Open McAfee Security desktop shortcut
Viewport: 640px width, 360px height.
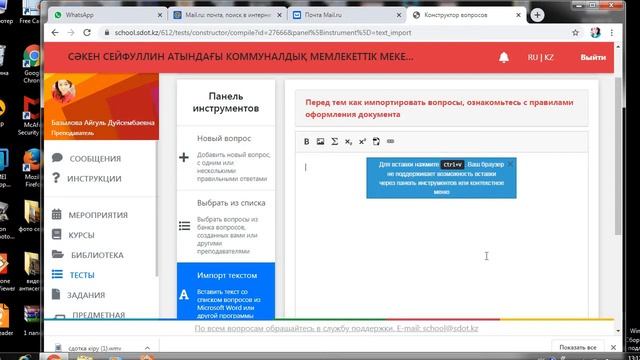(29, 116)
